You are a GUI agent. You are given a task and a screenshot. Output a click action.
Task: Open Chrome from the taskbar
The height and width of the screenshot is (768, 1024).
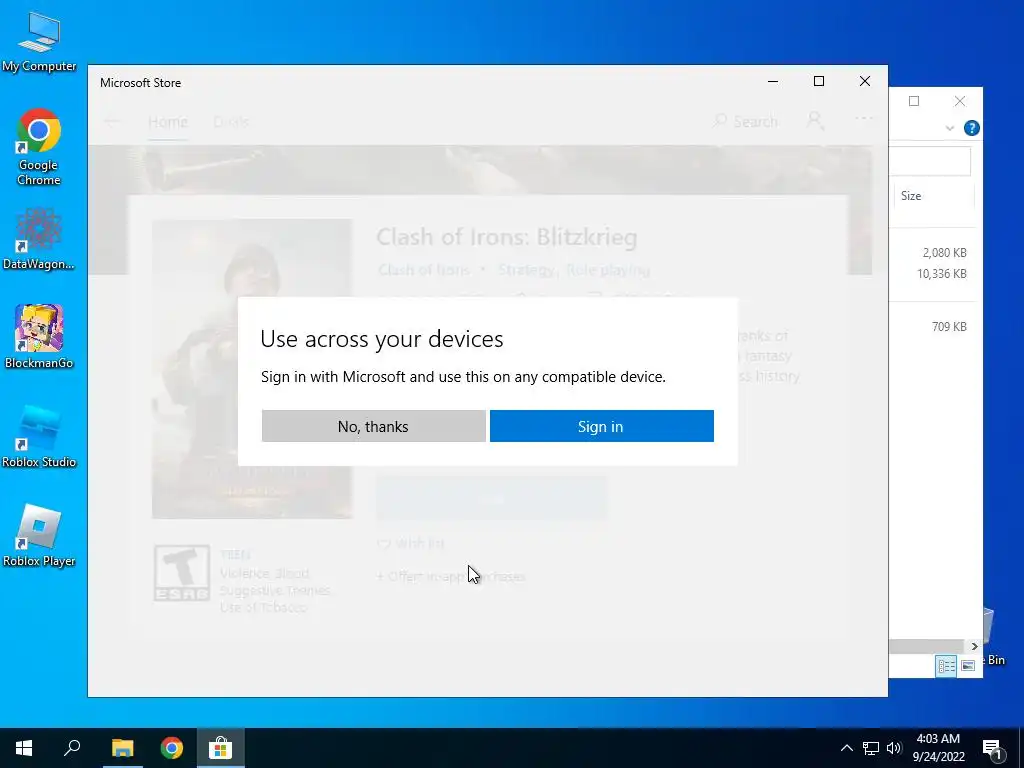coord(172,748)
